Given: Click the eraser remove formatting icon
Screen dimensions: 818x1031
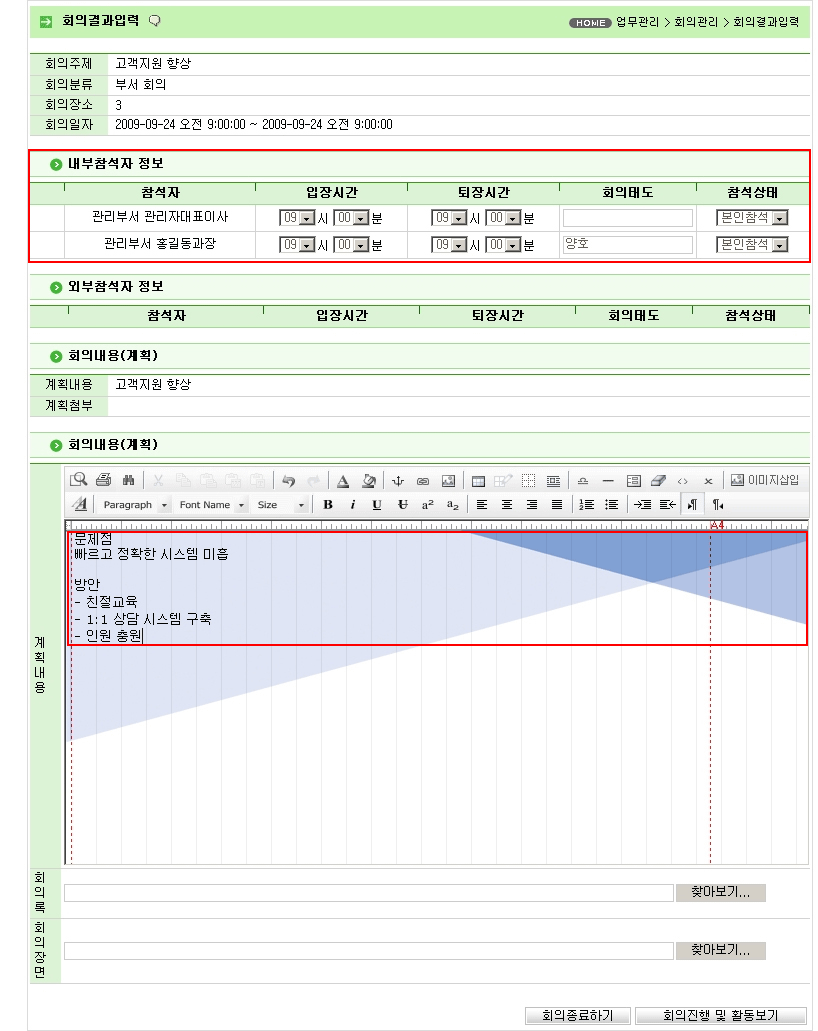Looking at the screenshot, I should (658, 480).
